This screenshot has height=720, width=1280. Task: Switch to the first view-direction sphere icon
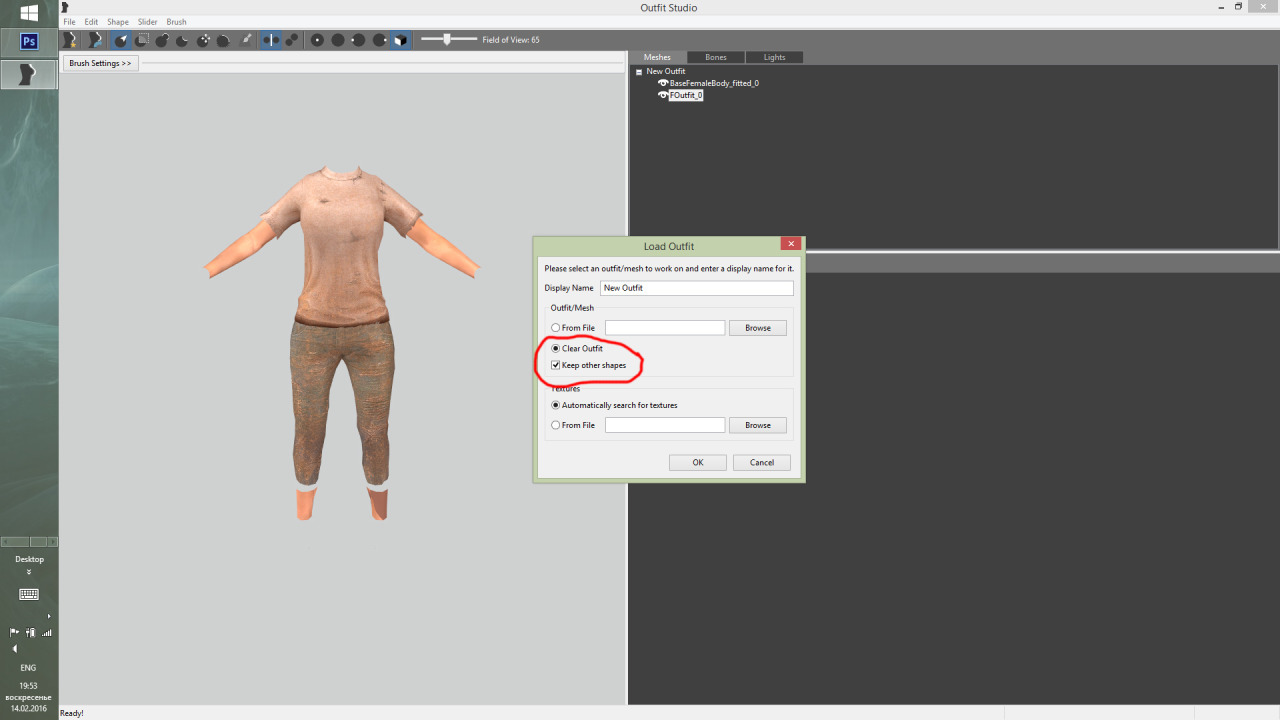pos(317,40)
